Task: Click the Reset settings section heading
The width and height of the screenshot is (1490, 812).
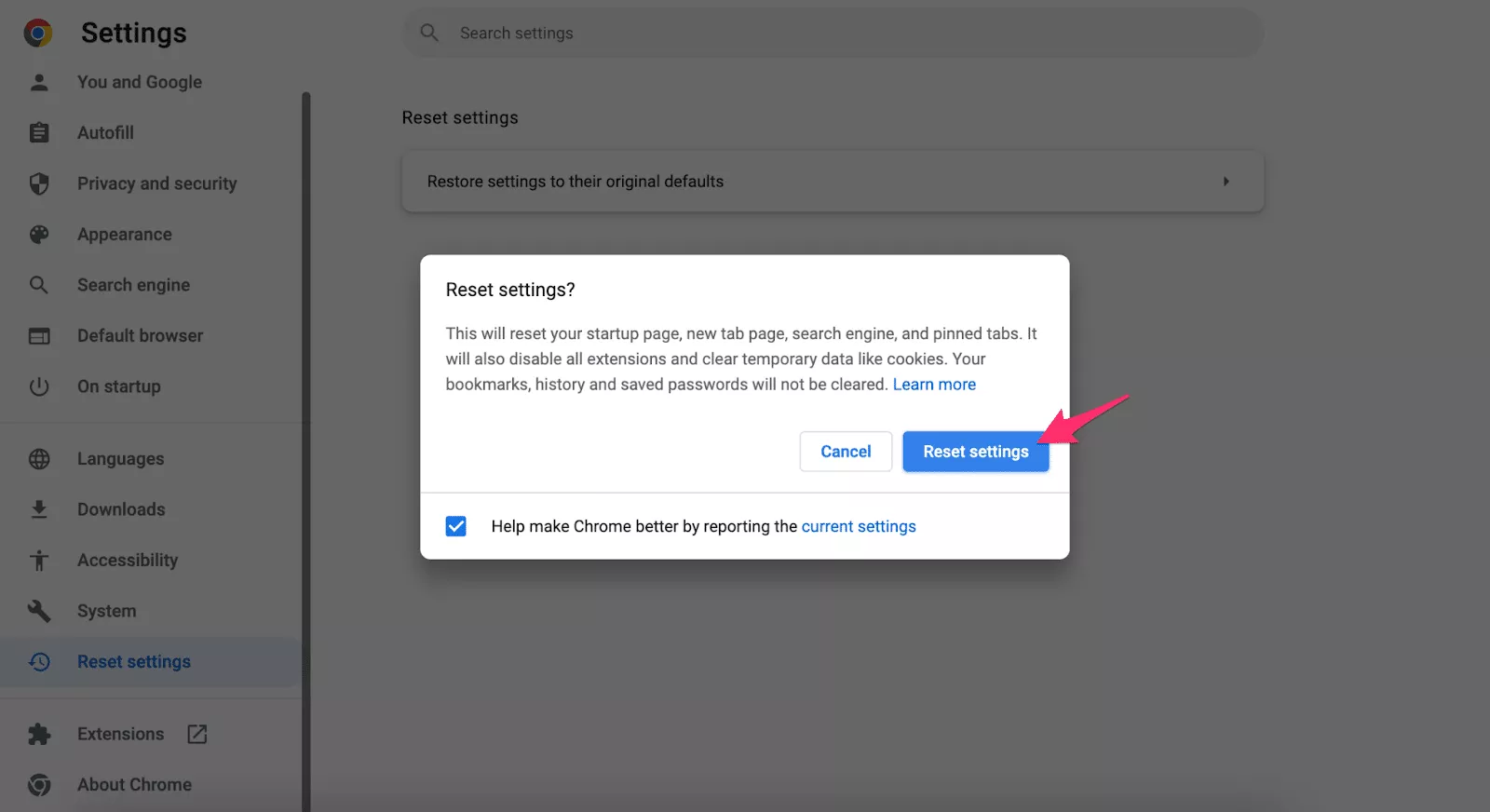Action: coord(460,118)
